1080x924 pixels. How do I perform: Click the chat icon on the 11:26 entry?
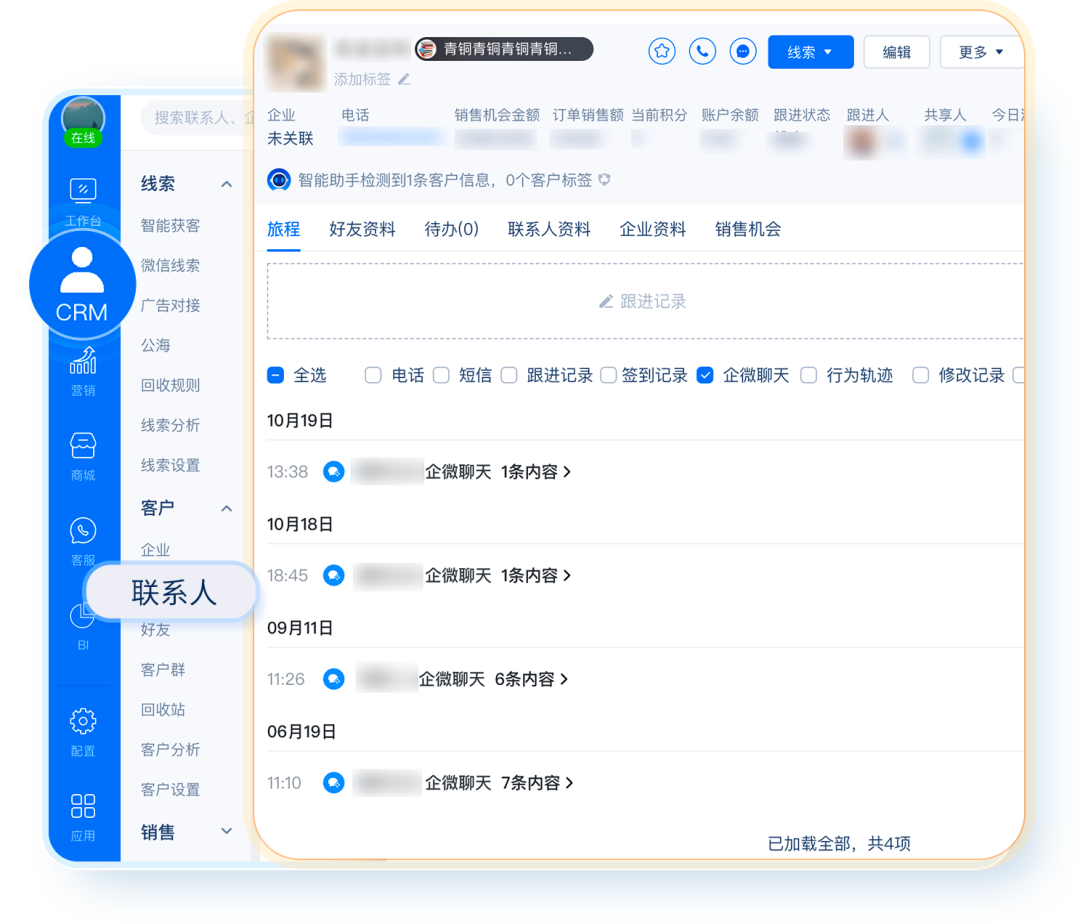click(x=333, y=679)
